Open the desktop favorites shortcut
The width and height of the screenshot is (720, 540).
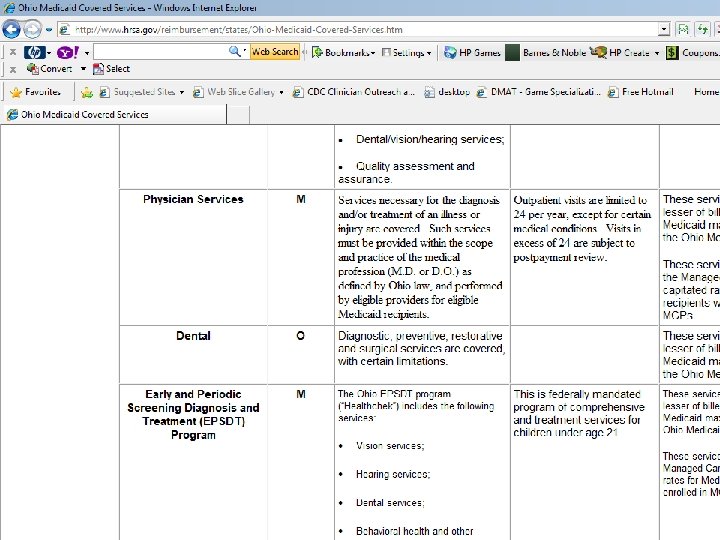coord(447,92)
